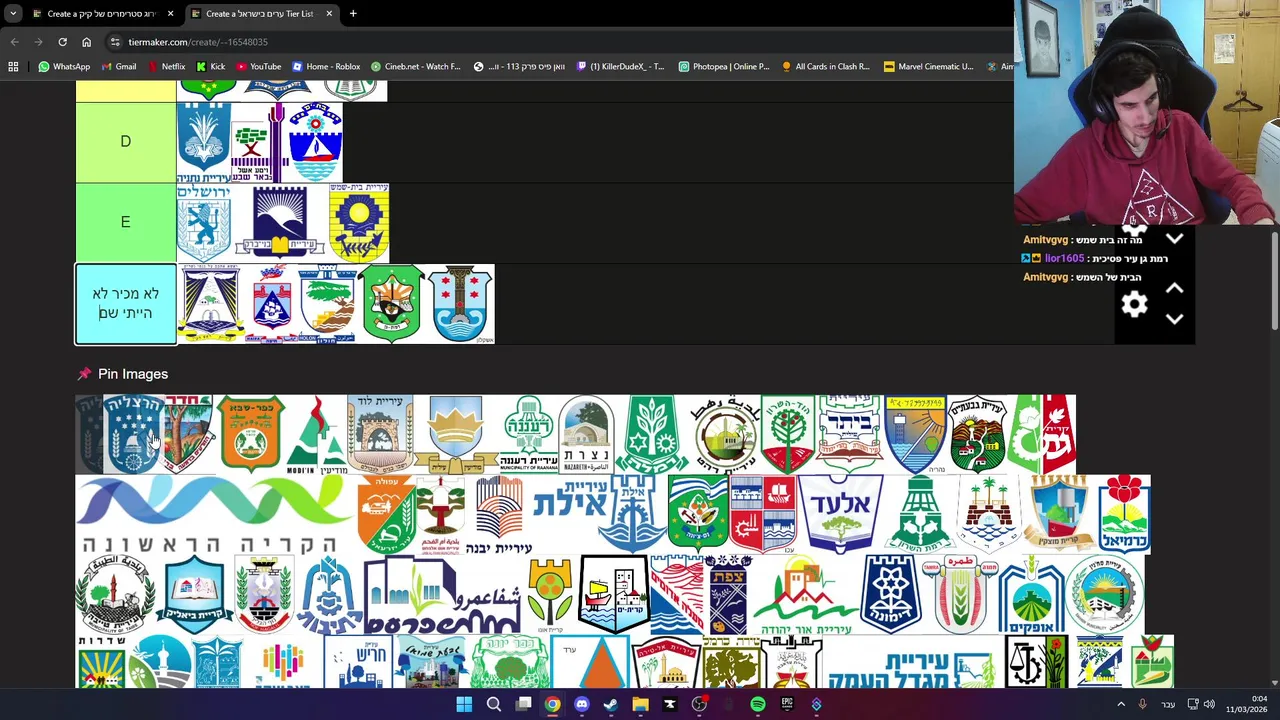
Task: Open Discord from the taskbar
Action: tap(582, 705)
